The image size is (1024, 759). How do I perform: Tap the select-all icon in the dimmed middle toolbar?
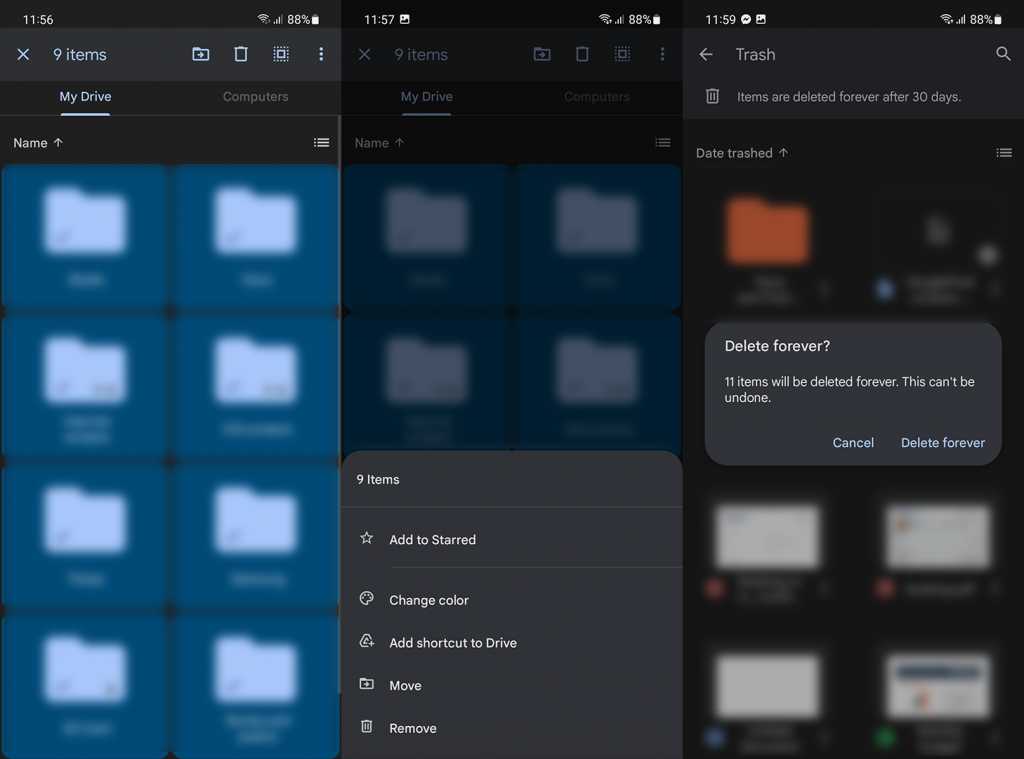(622, 54)
